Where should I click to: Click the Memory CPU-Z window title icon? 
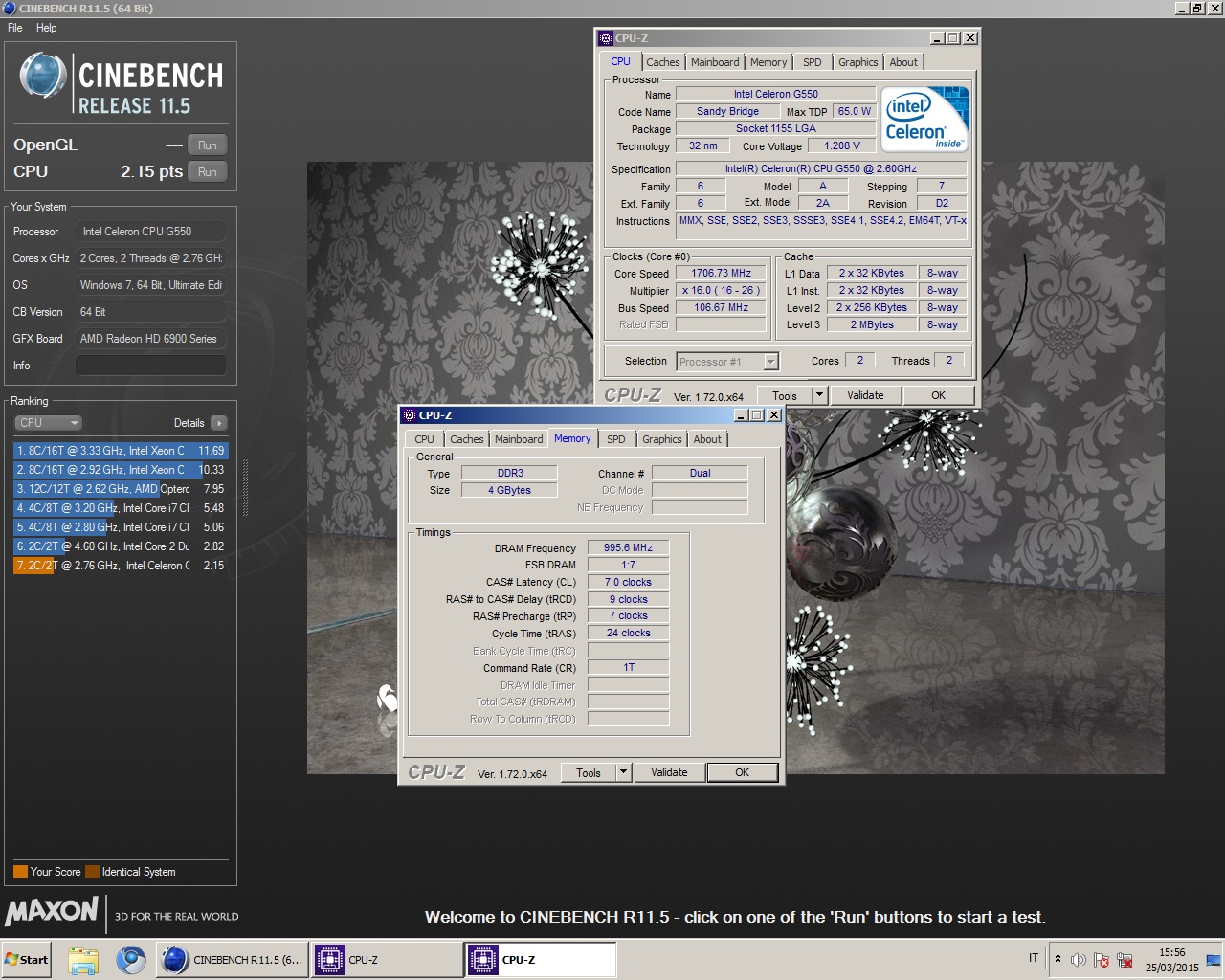click(x=409, y=415)
